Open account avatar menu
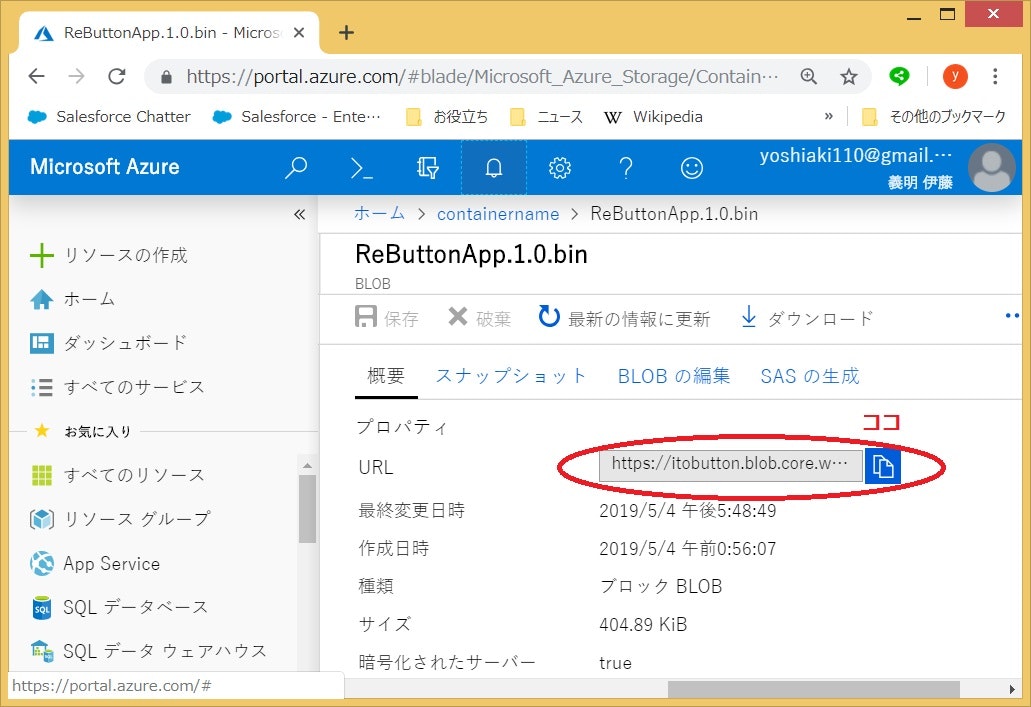The width and height of the screenshot is (1031, 707). [x=992, y=168]
